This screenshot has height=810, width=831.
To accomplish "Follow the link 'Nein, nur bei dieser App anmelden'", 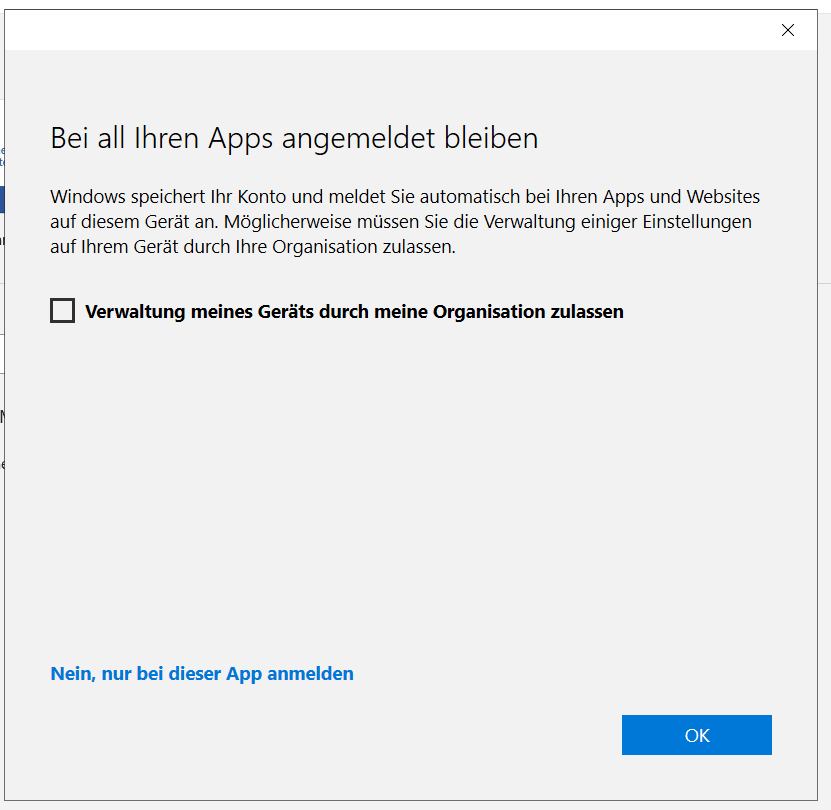I will [202, 674].
